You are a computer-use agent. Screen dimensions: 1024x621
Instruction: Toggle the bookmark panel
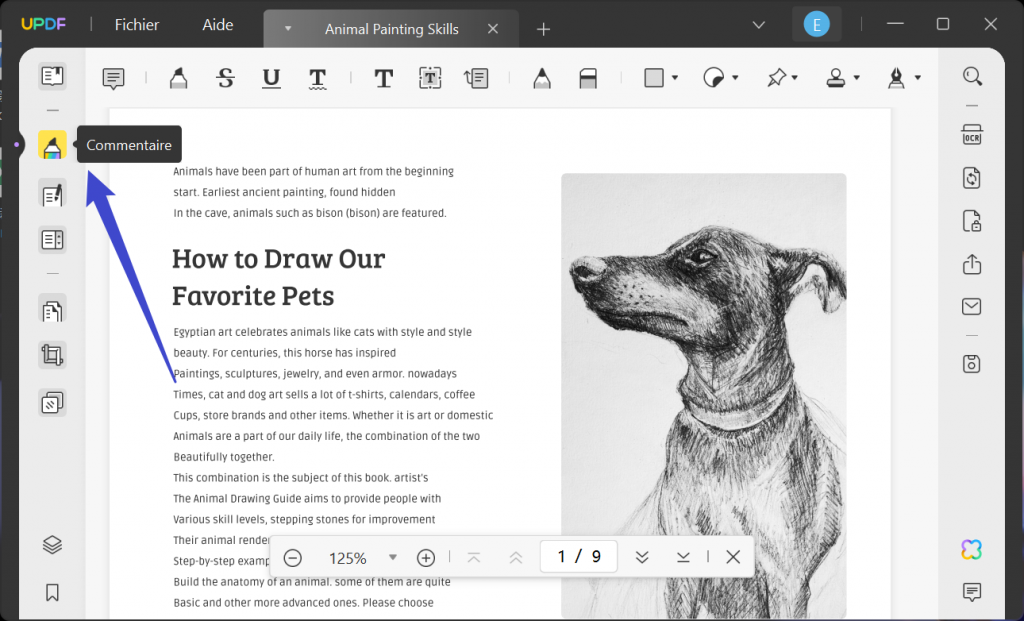[x=52, y=592]
